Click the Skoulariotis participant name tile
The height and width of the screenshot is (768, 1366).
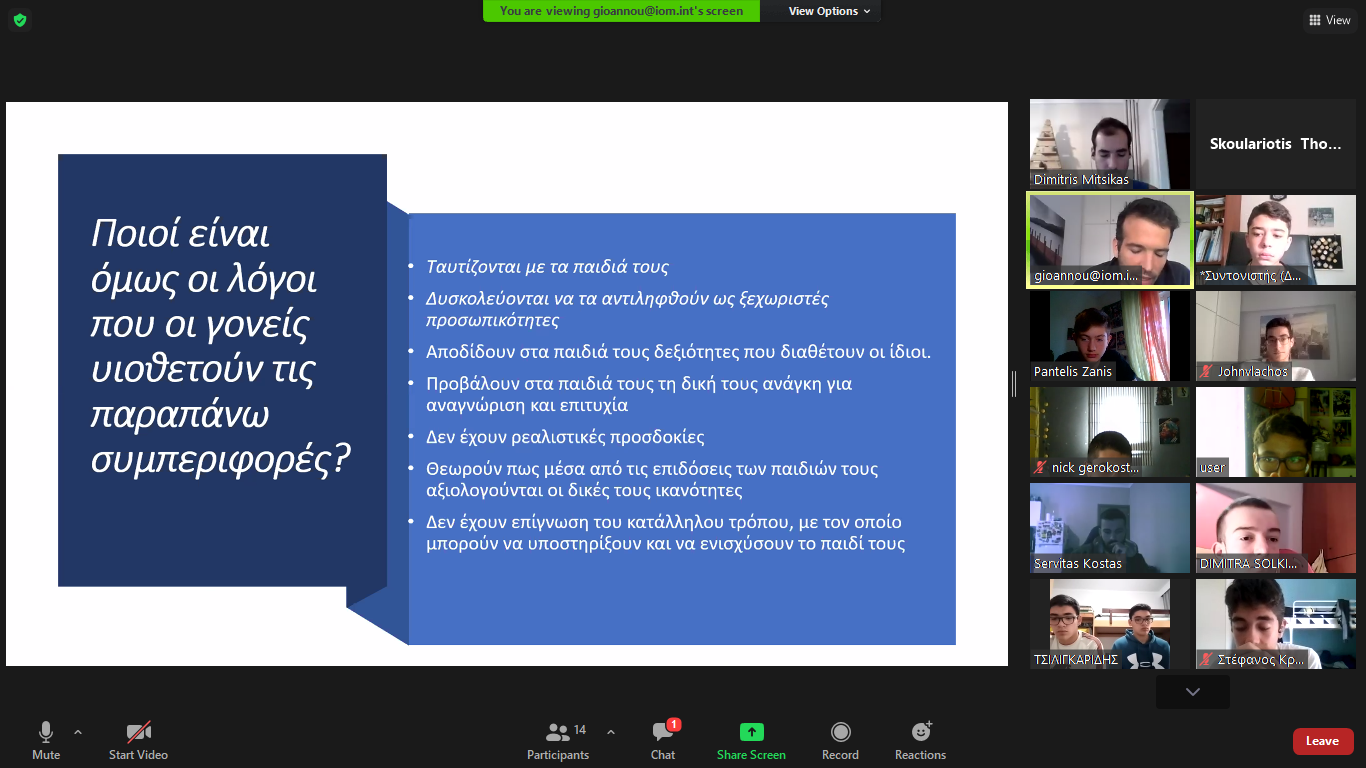point(1275,144)
